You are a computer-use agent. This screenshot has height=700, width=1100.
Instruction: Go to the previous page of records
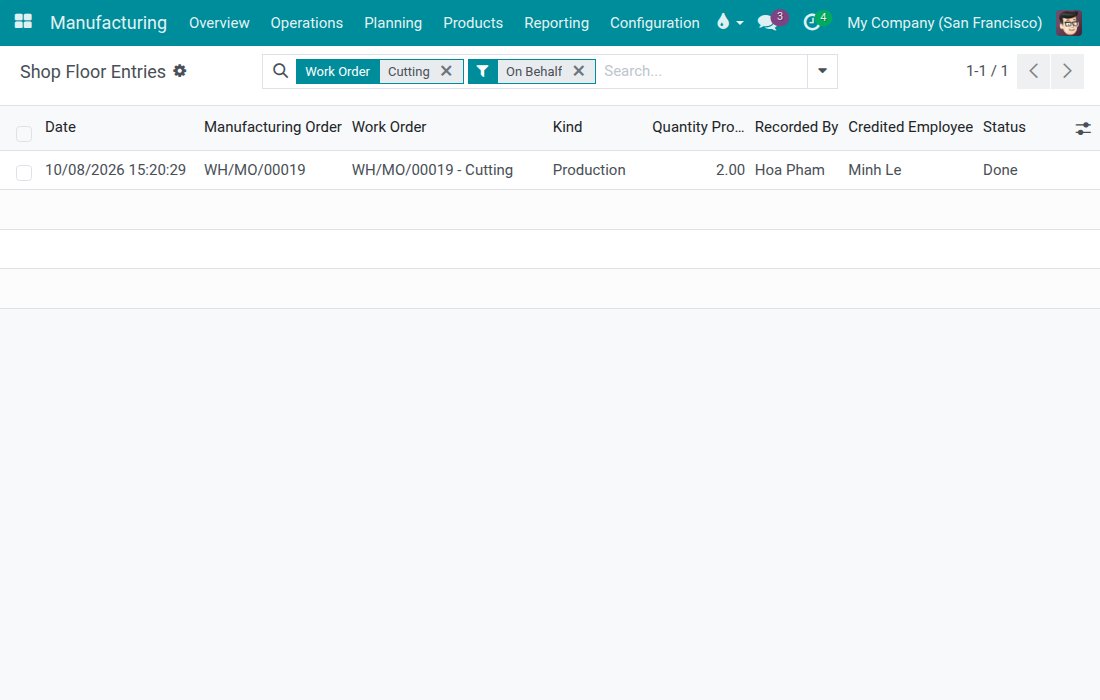1033,71
